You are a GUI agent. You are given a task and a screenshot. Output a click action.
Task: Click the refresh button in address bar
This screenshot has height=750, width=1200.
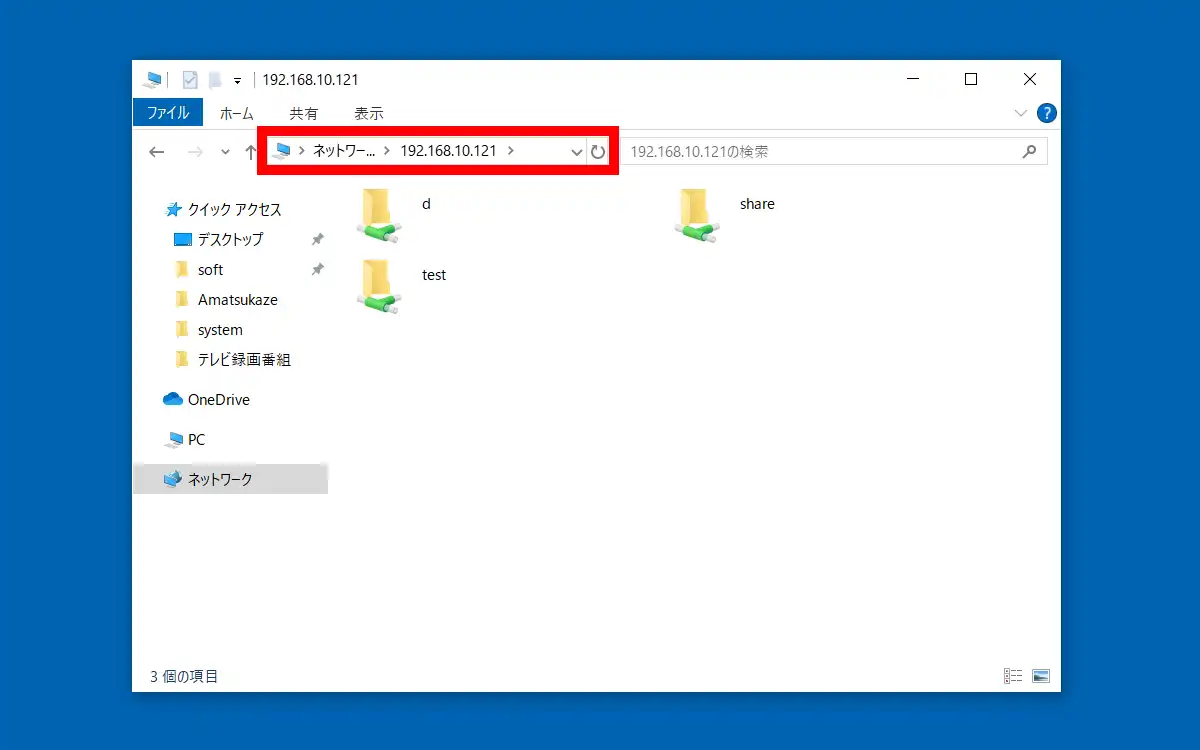pos(598,152)
